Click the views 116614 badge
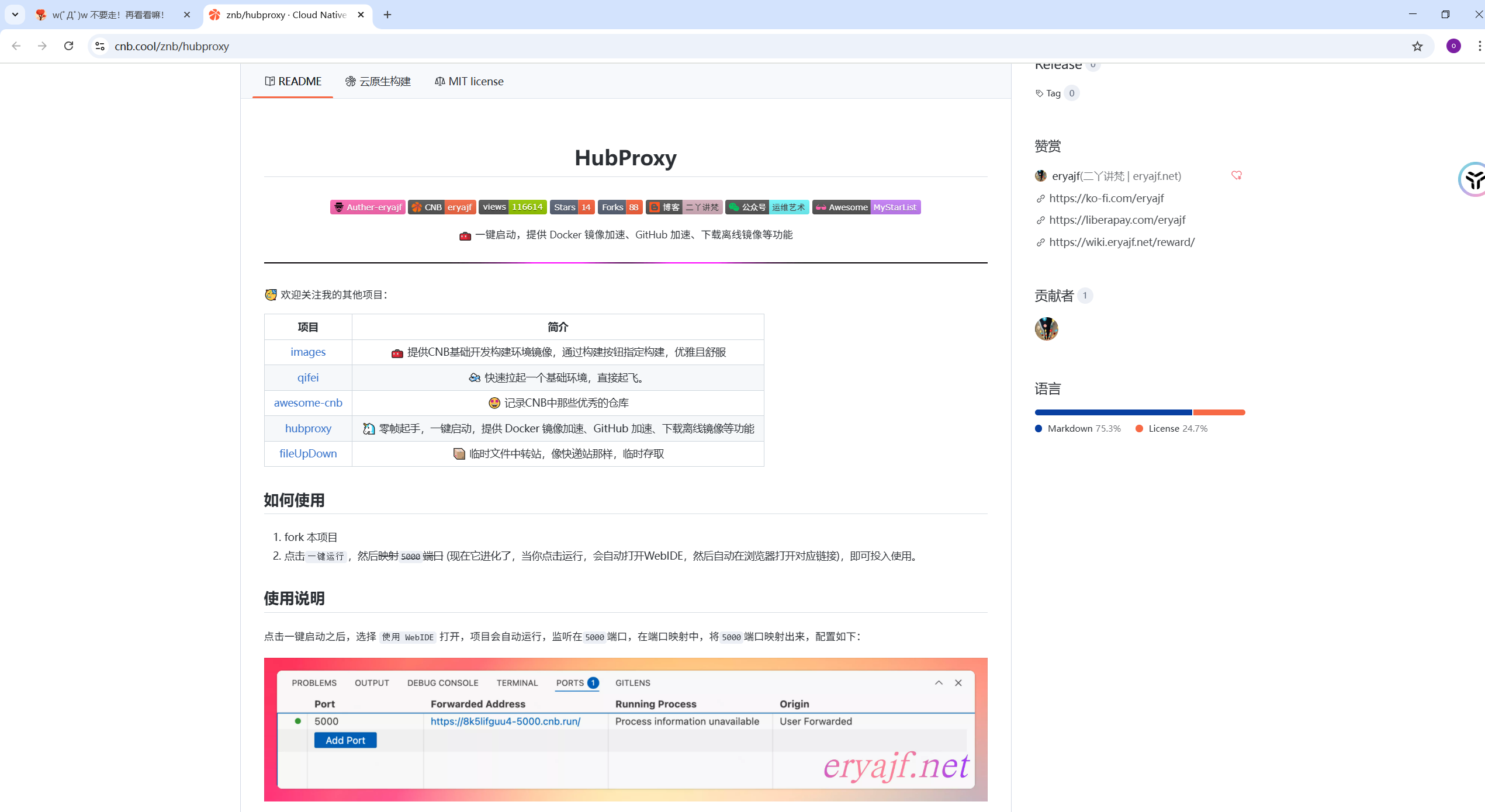The width and height of the screenshot is (1485, 812). pos(513,207)
